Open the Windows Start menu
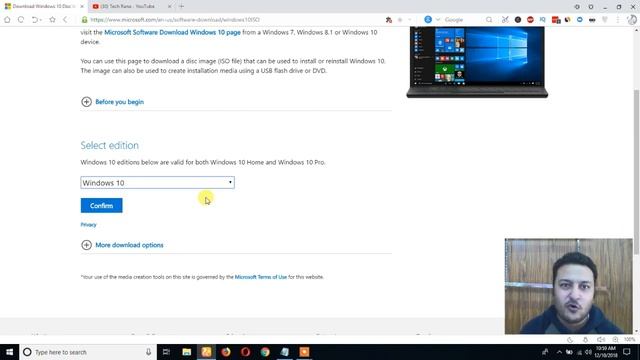Image resolution: width=640 pixels, height=360 pixels. [x=9, y=352]
